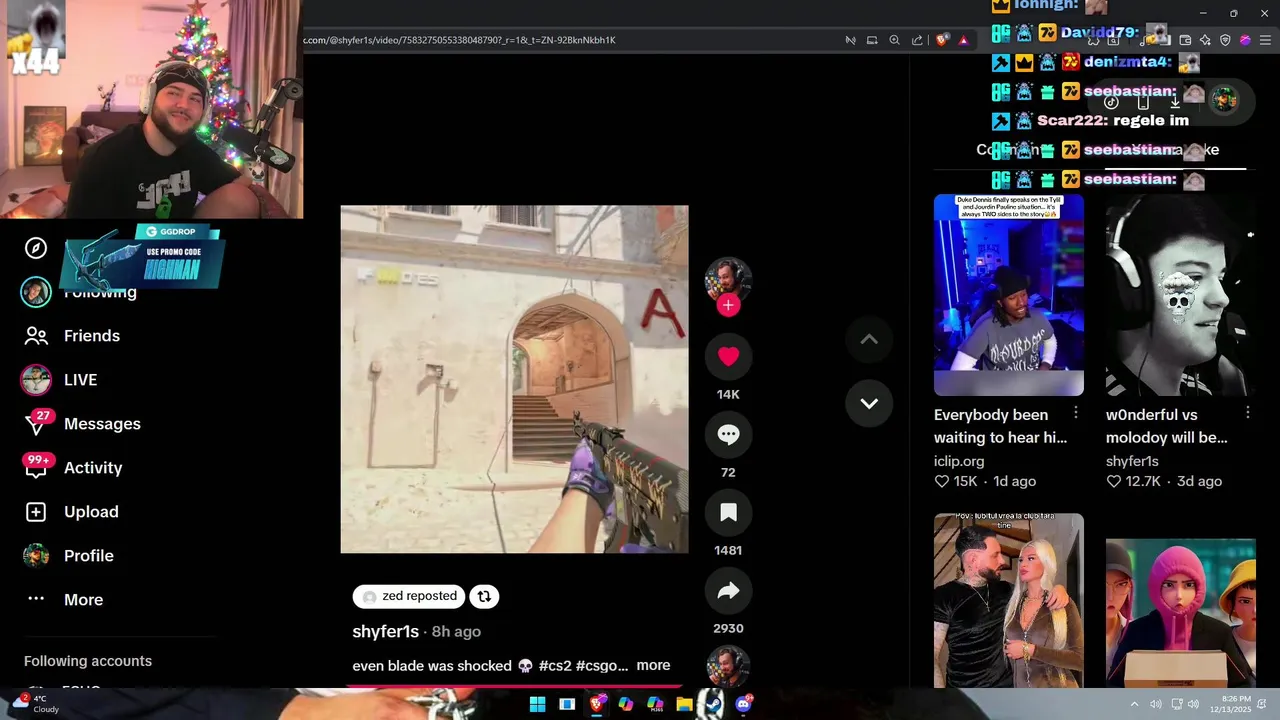The width and height of the screenshot is (1280, 720).
Task: Open the Leo AI sparkle icon
Action: 1205,40
